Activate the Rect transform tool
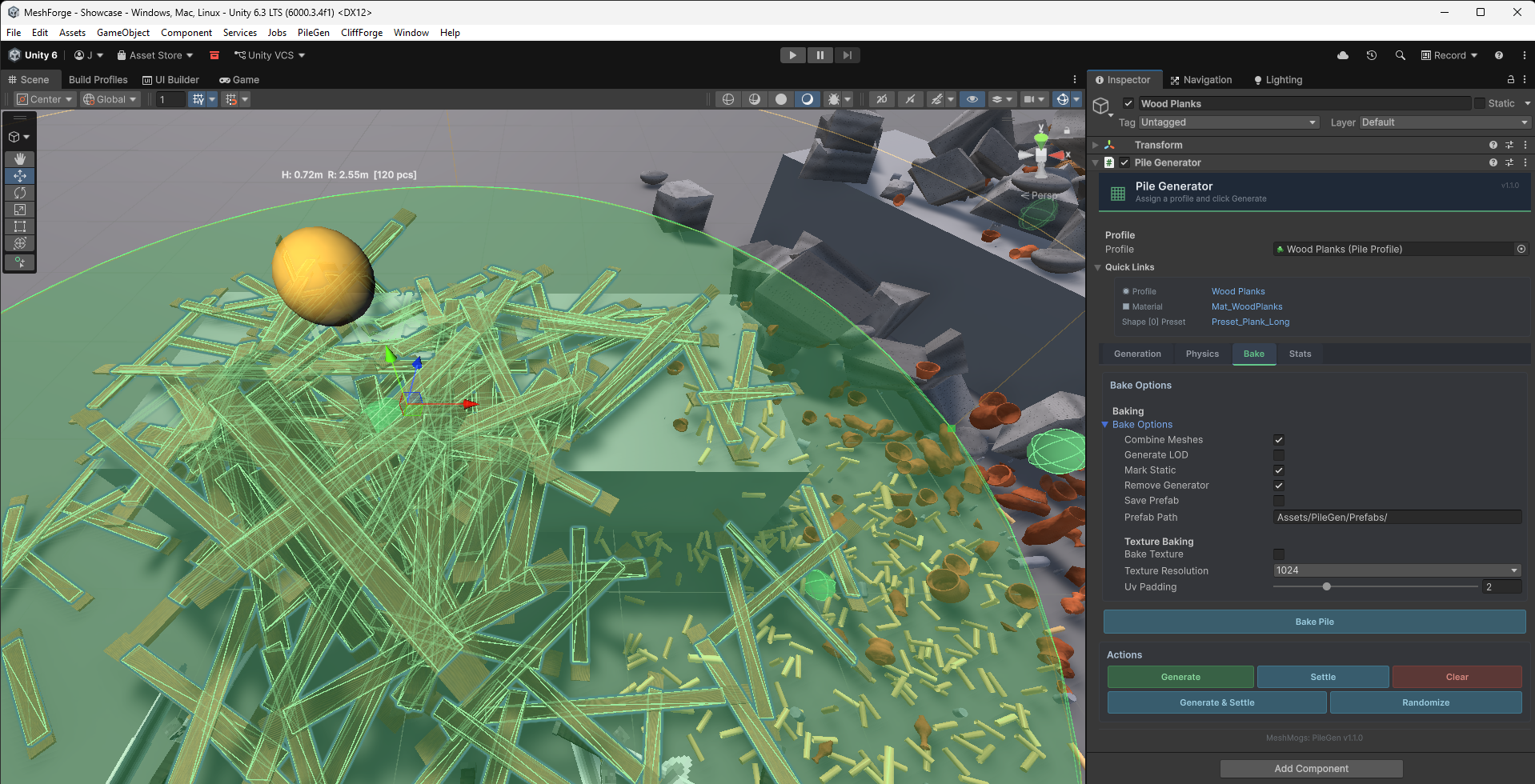Screen dimensions: 1535x784 19,226
